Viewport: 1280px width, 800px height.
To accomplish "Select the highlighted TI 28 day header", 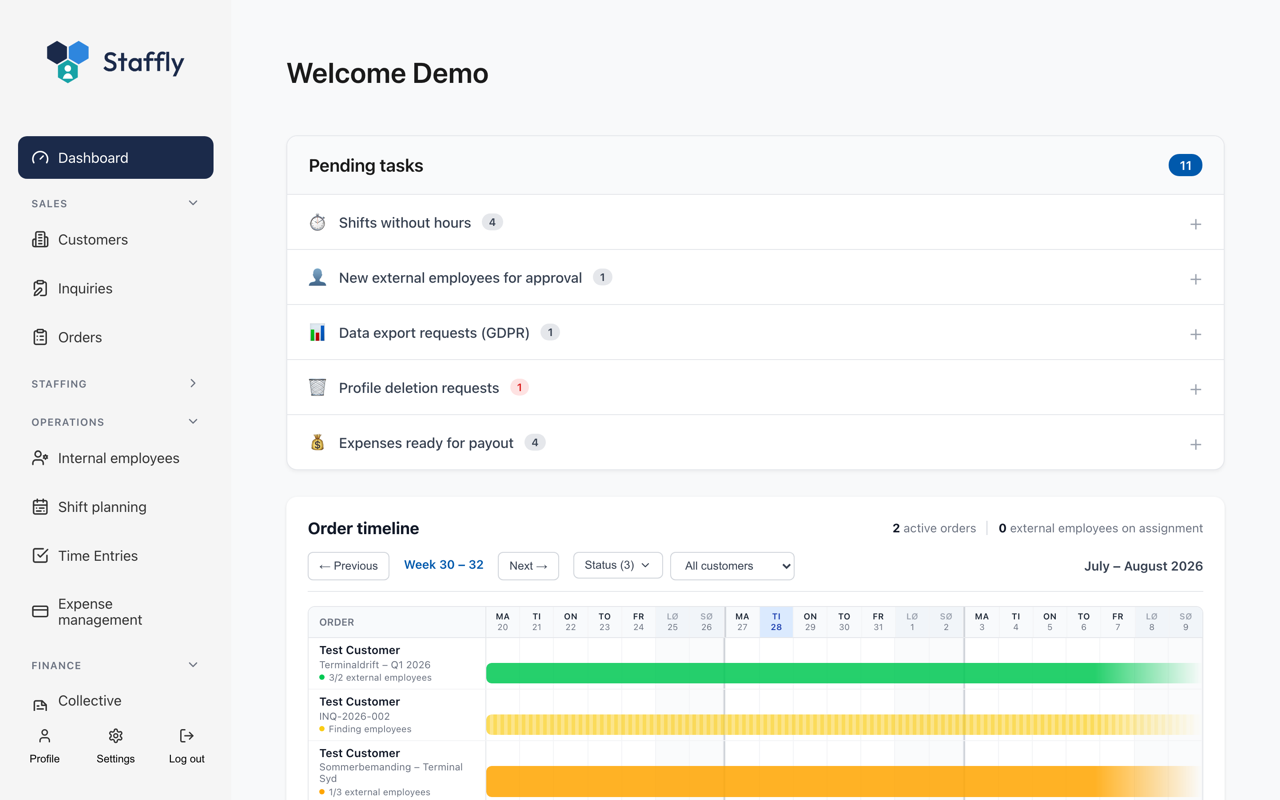I will coord(776,622).
